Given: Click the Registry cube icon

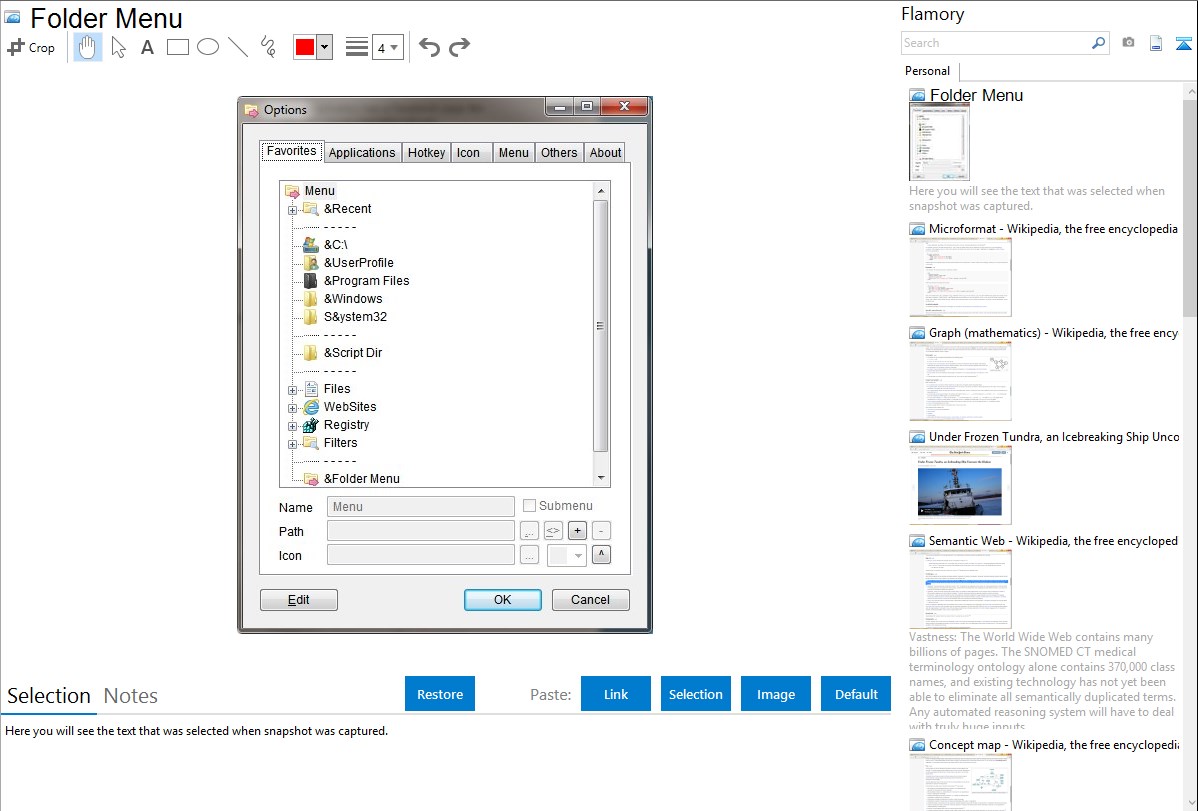Looking at the screenshot, I should coord(311,425).
